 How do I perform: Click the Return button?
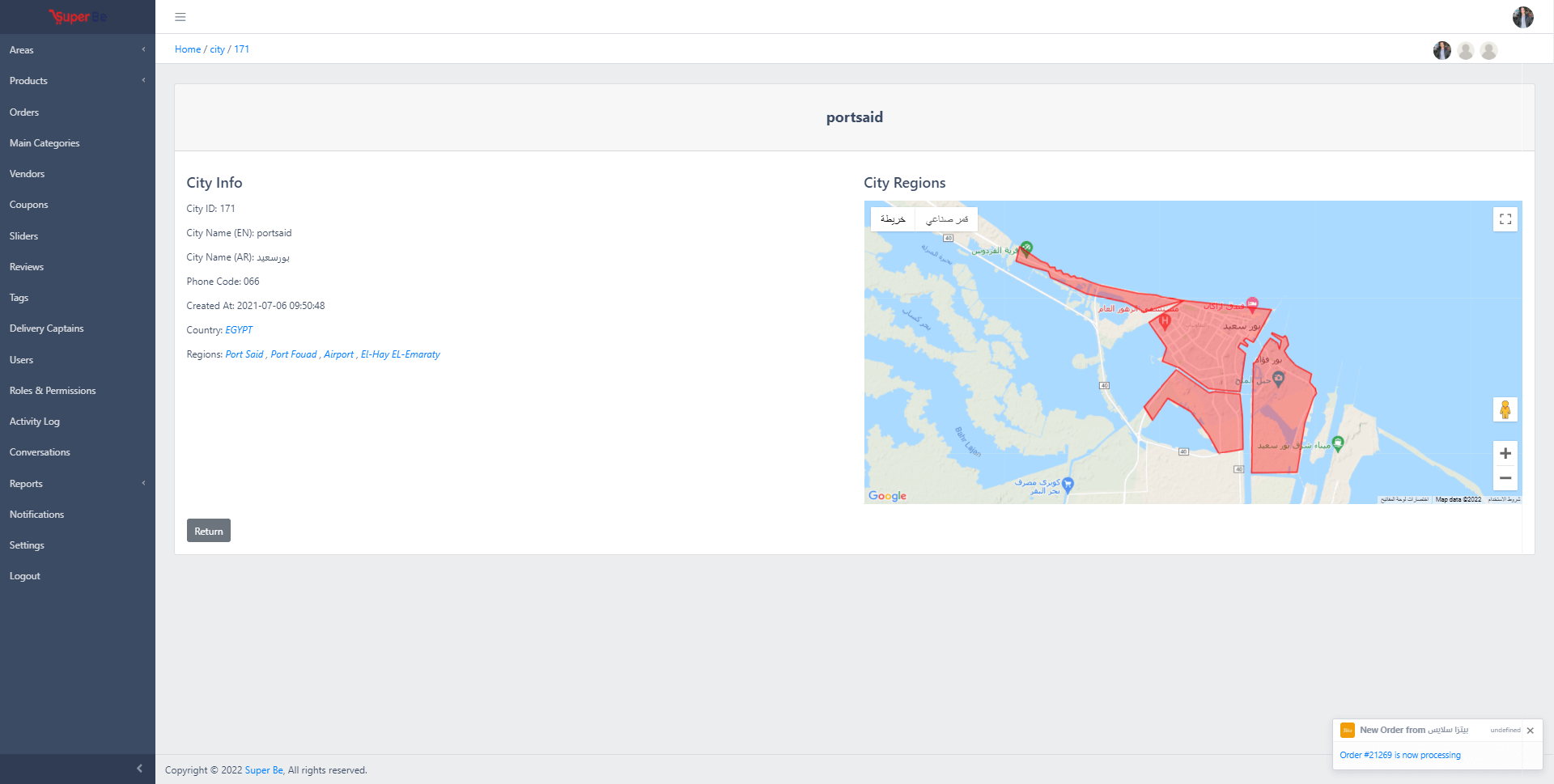[x=209, y=531]
